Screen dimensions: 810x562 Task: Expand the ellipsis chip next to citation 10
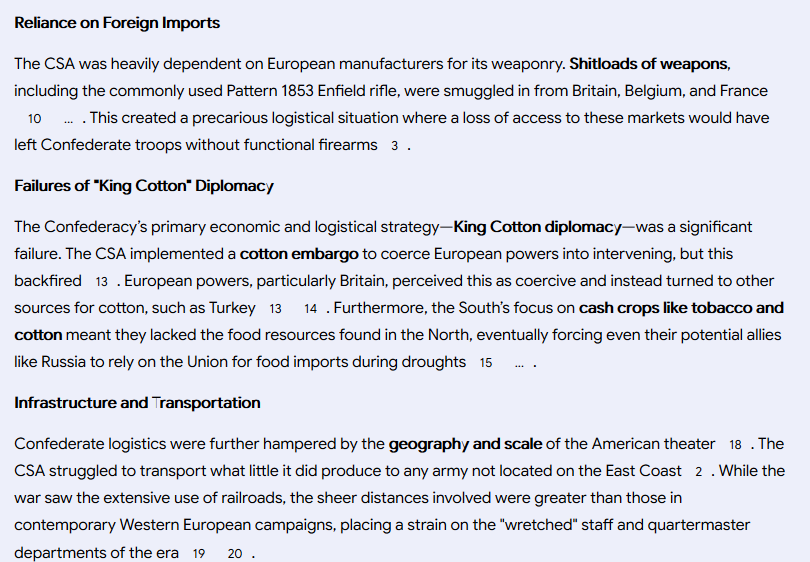point(68,119)
